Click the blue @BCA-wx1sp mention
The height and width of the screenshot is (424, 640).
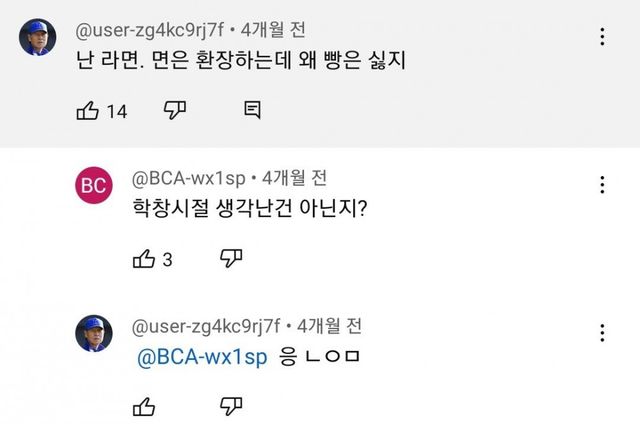coord(201,357)
